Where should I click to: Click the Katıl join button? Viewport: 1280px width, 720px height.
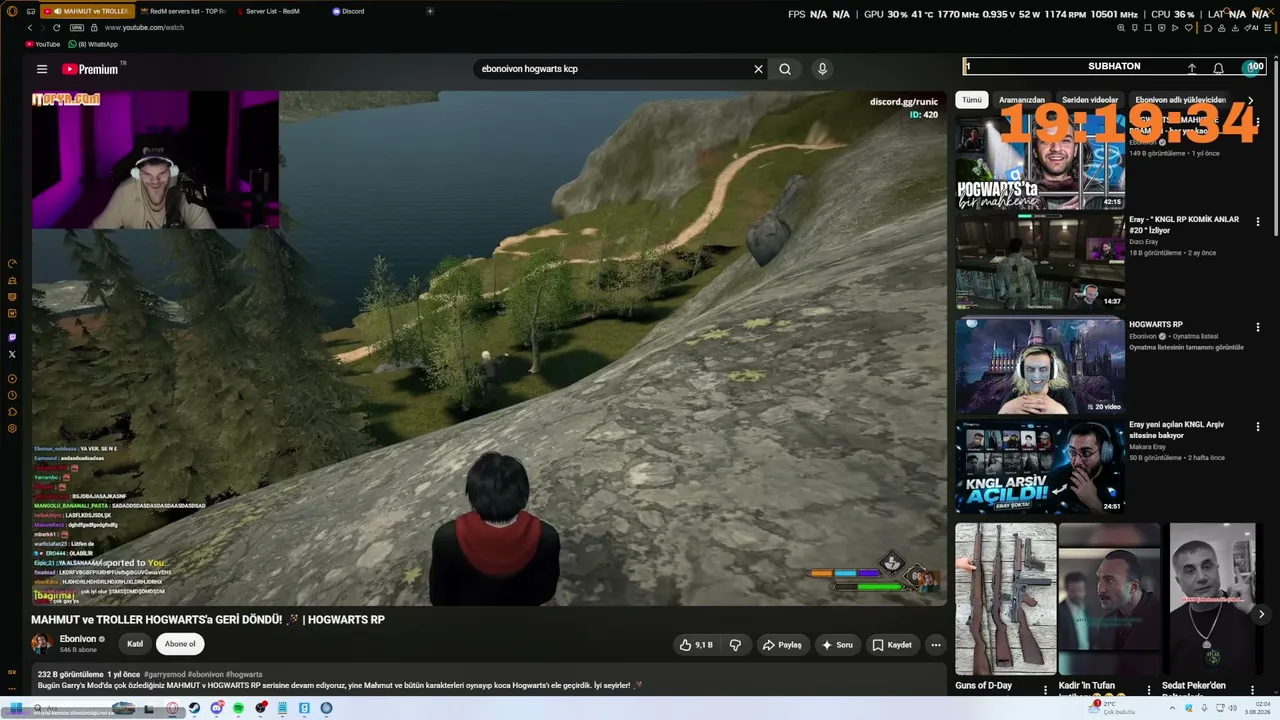click(x=135, y=644)
